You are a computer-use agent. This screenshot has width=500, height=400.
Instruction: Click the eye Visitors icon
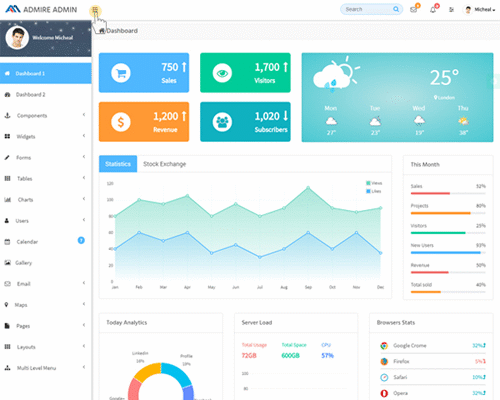pos(222,73)
